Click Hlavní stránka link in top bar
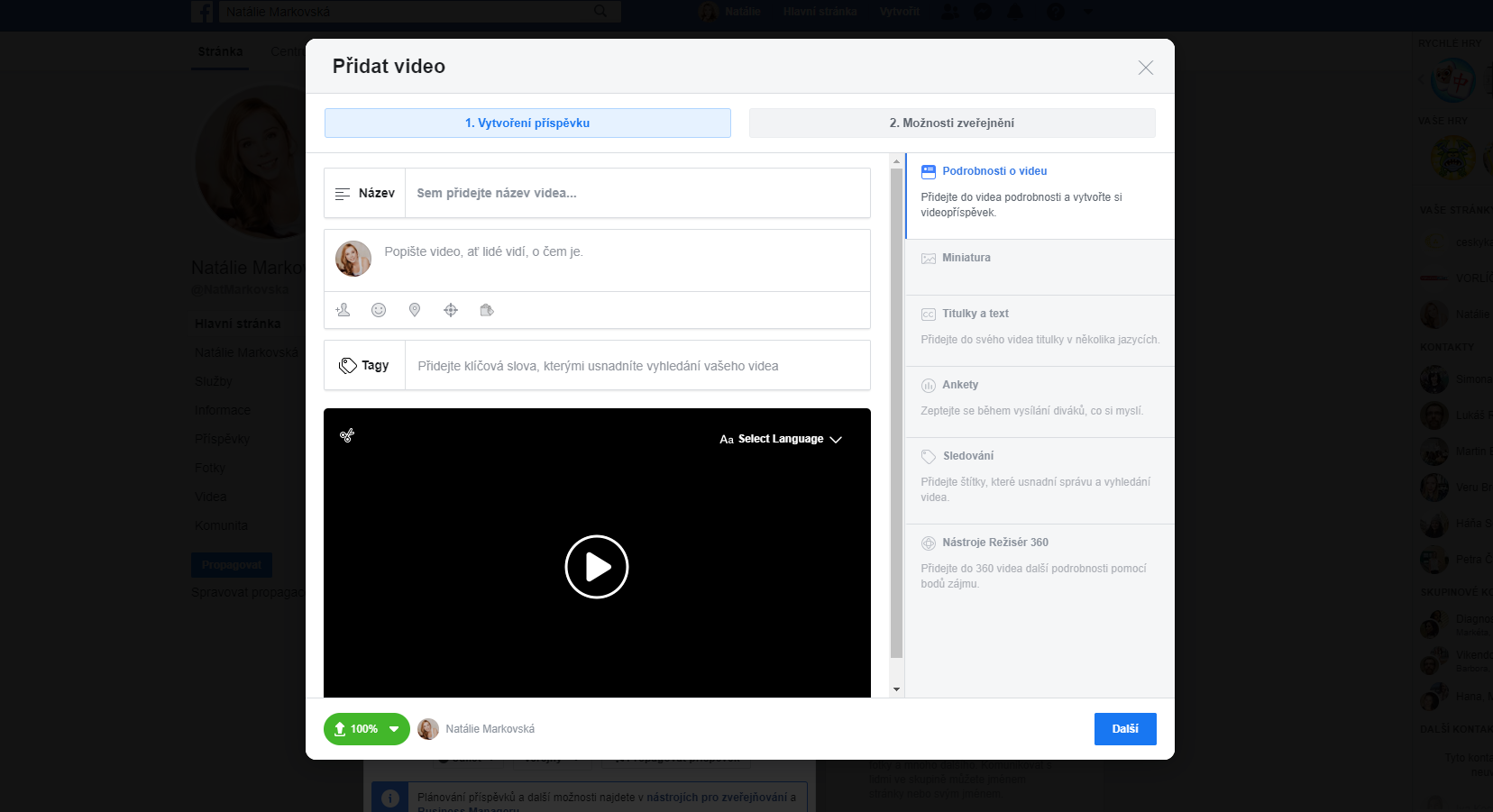1493x812 pixels. coord(820,12)
